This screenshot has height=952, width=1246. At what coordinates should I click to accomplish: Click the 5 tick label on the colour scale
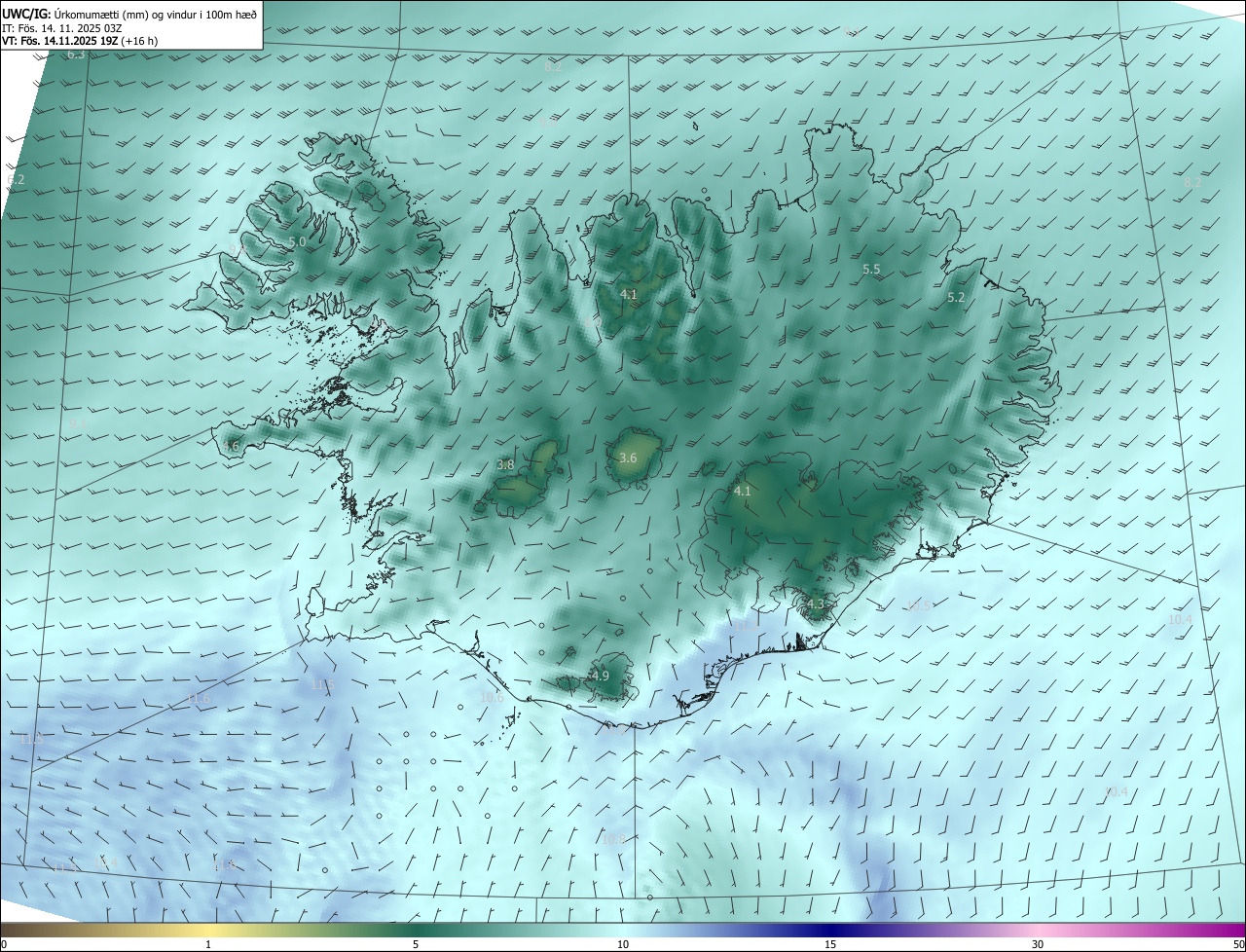click(x=416, y=944)
